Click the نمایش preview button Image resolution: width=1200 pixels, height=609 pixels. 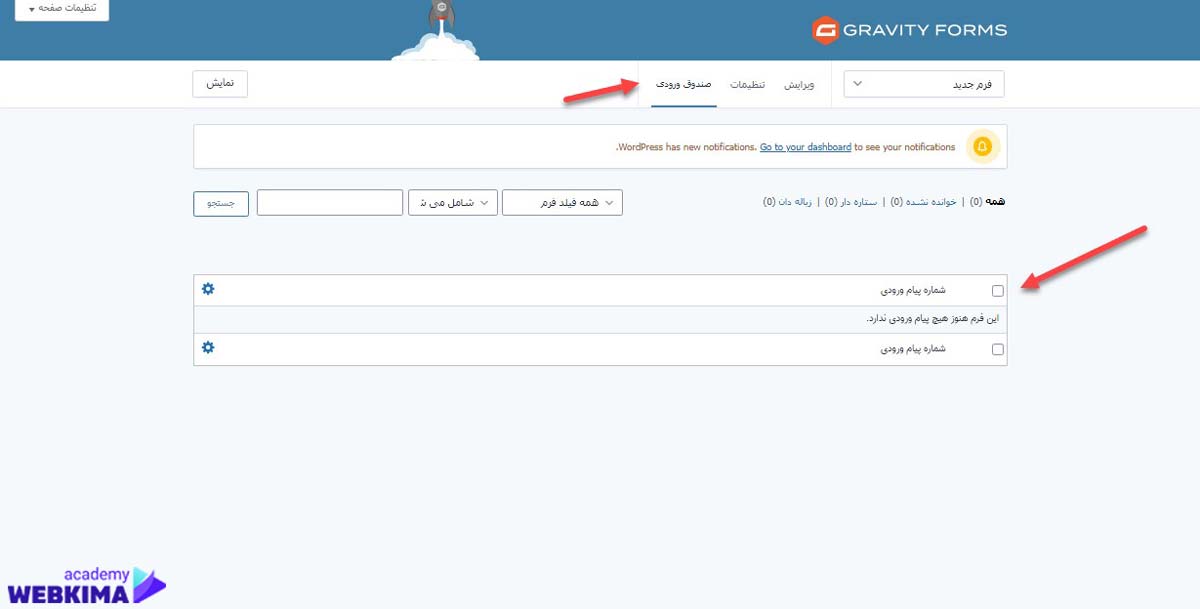(220, 84)
